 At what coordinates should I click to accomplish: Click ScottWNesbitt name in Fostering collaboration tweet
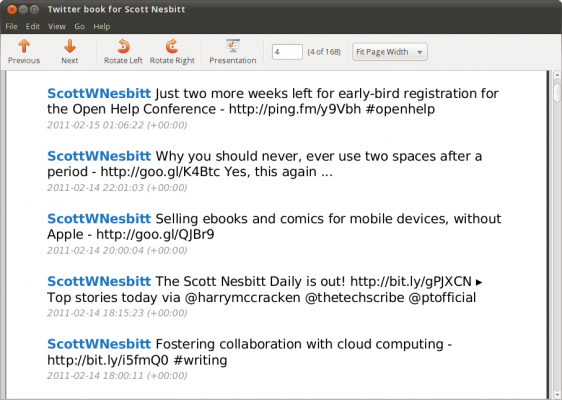pos(99,344)
